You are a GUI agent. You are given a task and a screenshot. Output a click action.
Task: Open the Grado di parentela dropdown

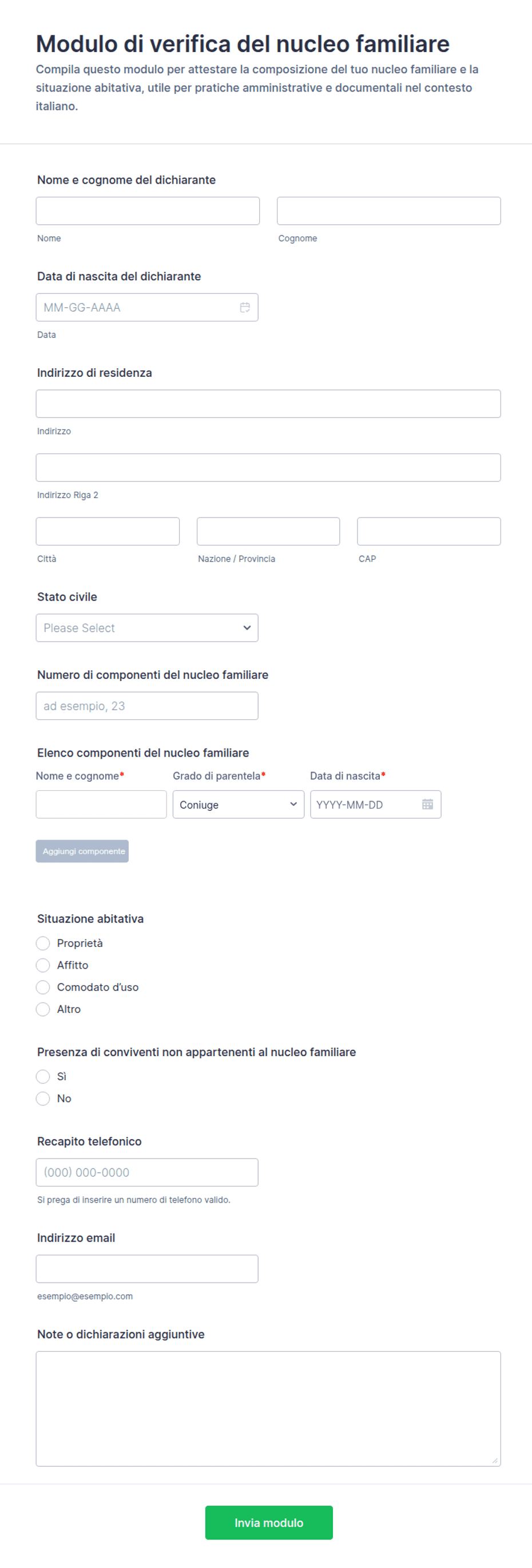point(238,804)
